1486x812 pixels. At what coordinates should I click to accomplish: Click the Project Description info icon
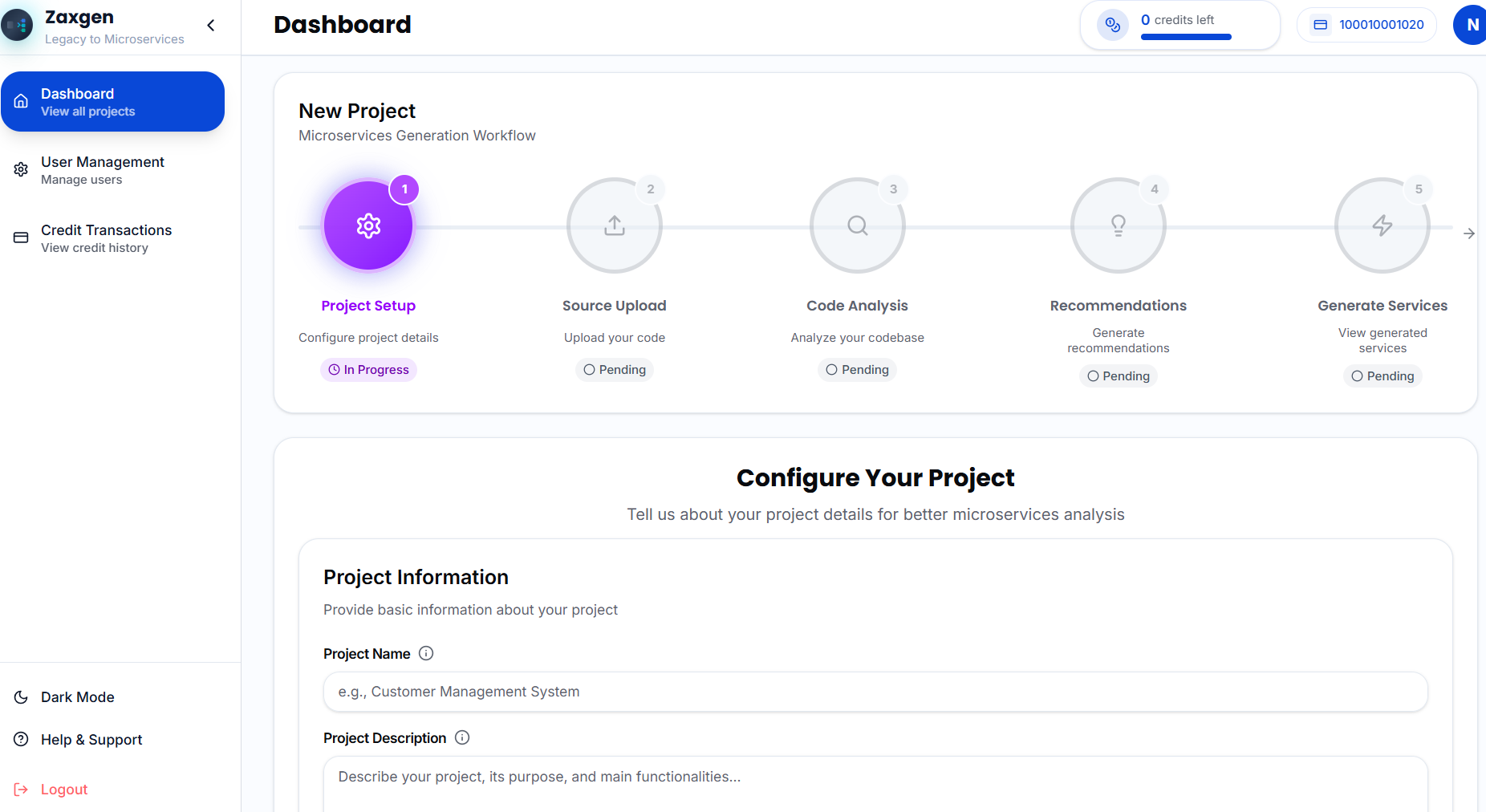[x=462, y=737]
